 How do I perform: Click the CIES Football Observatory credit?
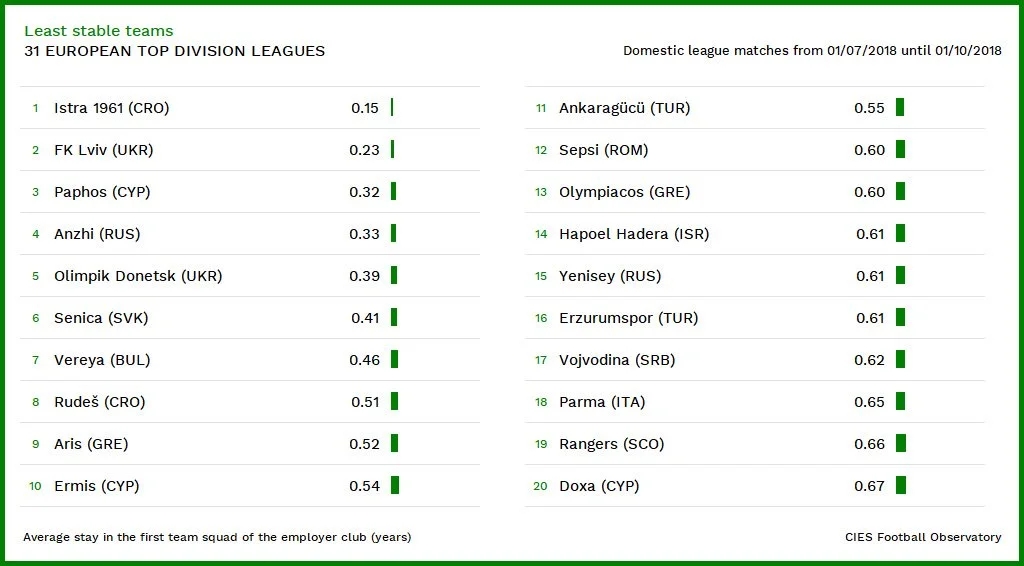click(x=922, y=537)
